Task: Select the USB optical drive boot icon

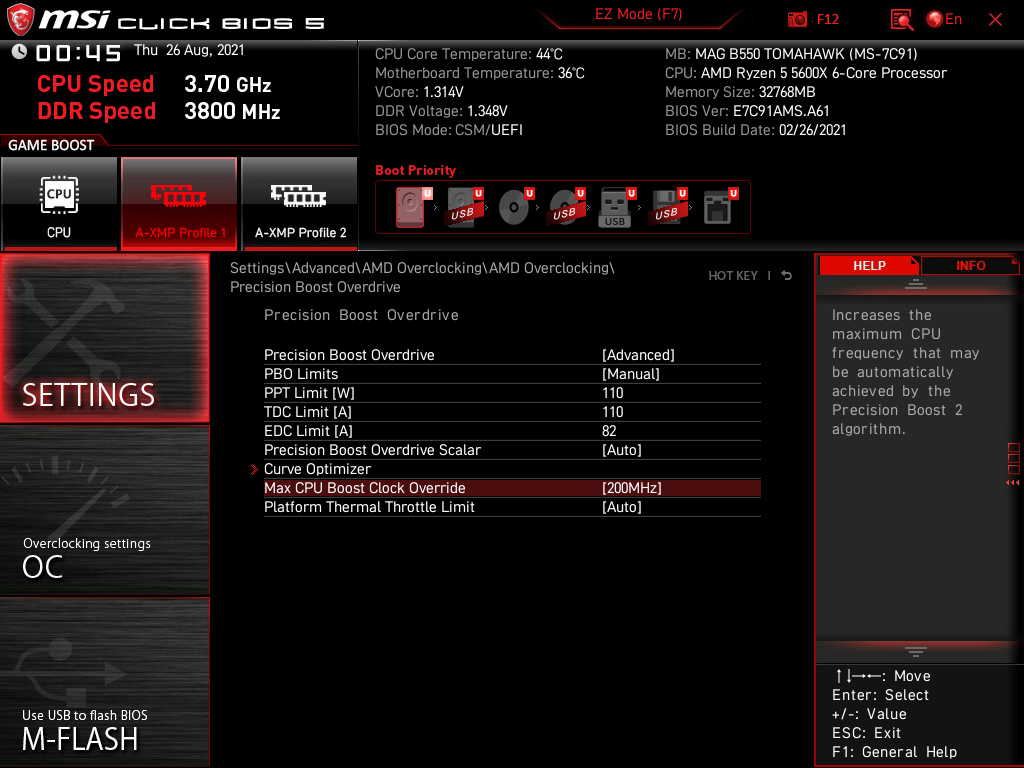Action: tap(566, 207)
